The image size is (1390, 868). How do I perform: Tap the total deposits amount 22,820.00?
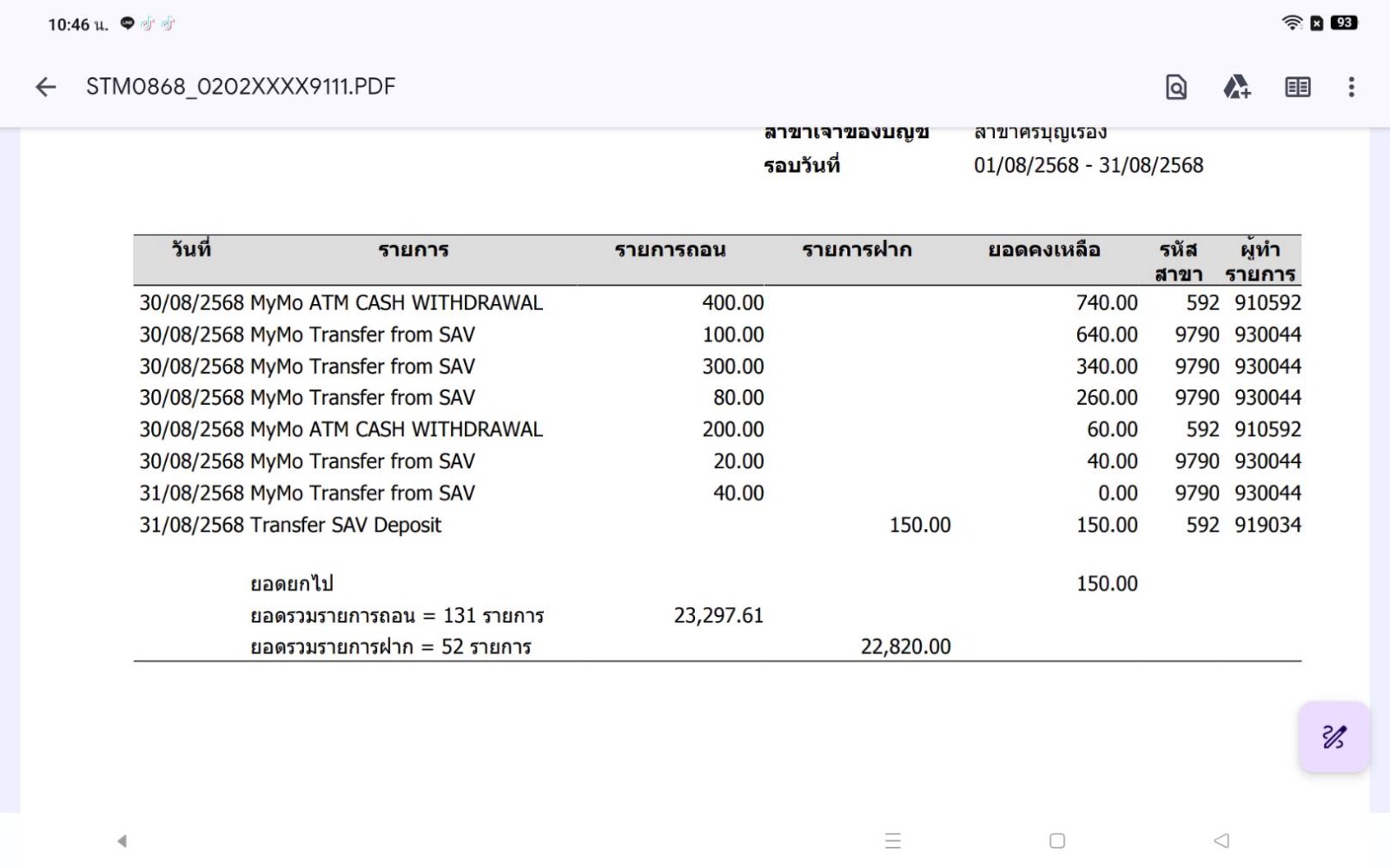pos(905,646)
